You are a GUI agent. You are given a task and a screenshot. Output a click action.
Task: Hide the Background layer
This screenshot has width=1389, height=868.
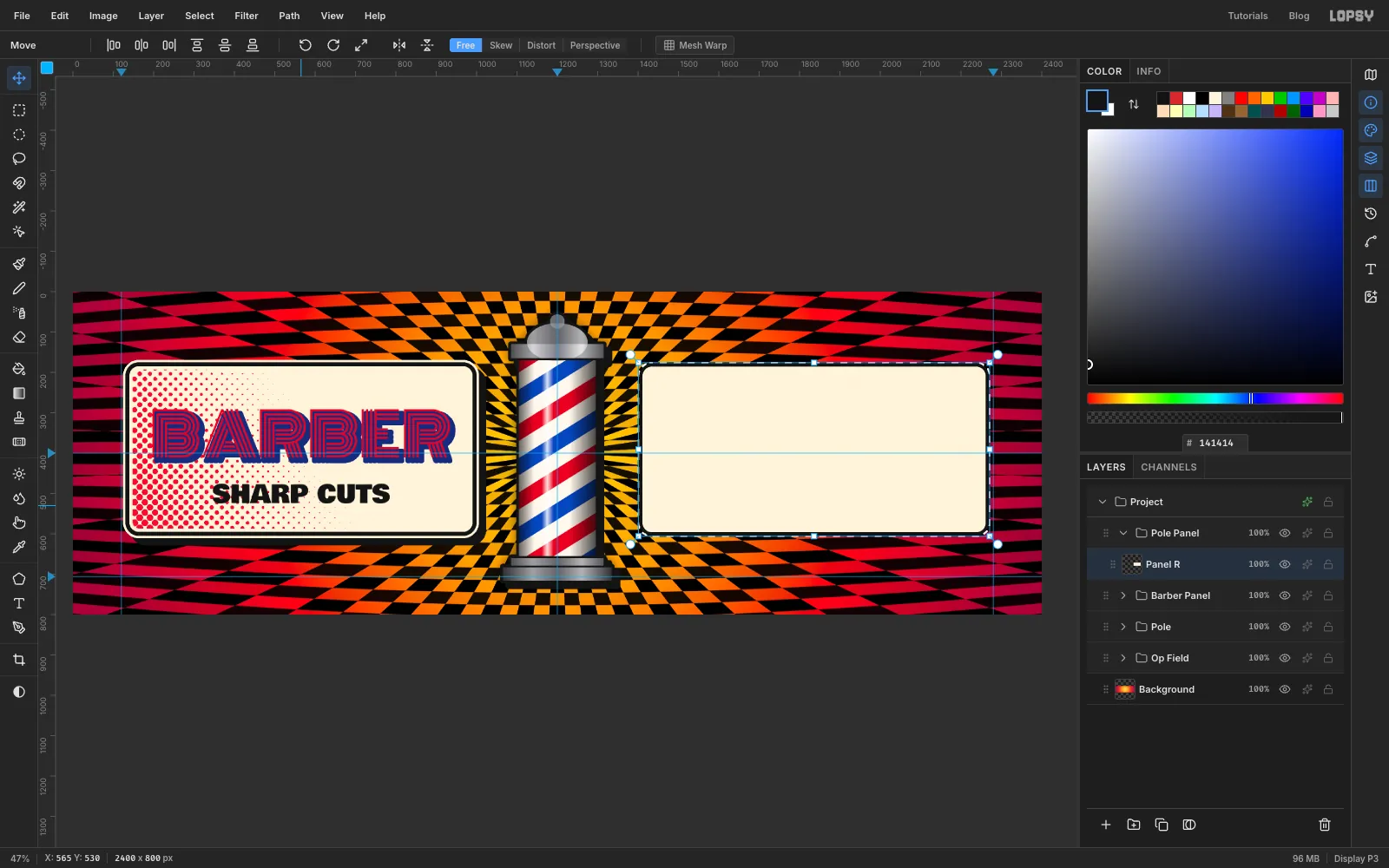[1285, 689]
